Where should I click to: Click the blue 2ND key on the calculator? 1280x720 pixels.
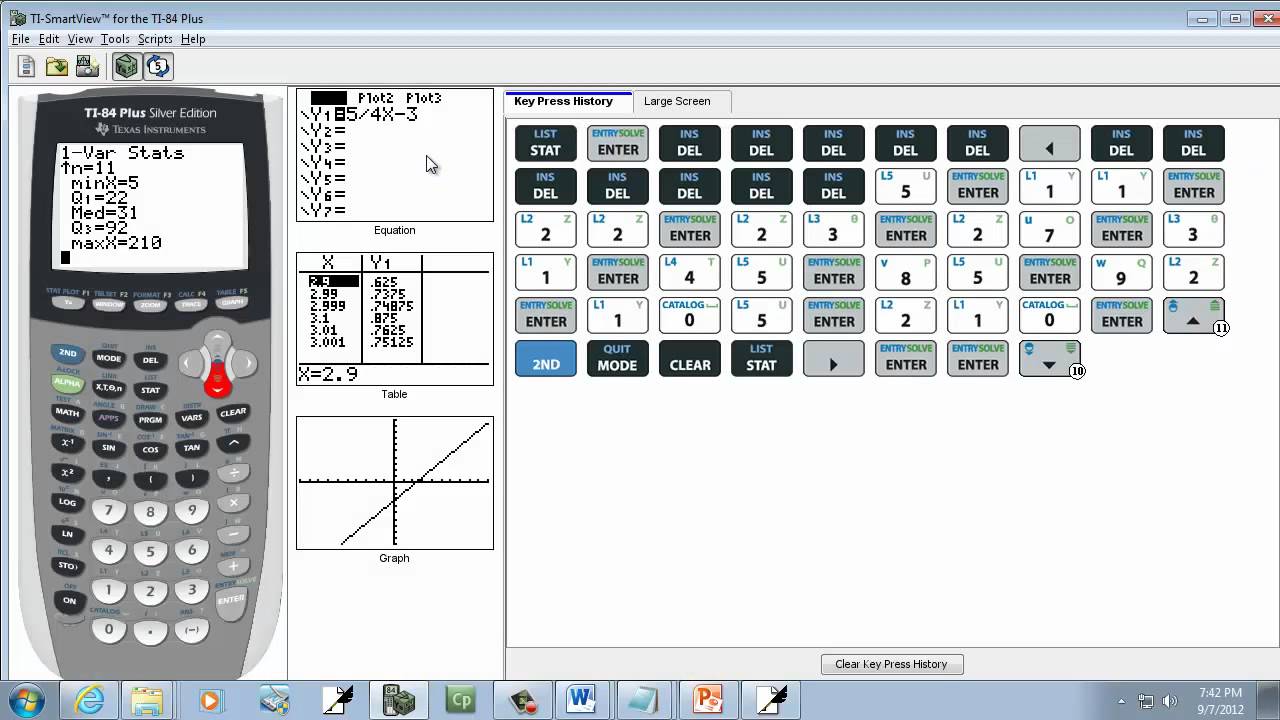click(67, 353)
